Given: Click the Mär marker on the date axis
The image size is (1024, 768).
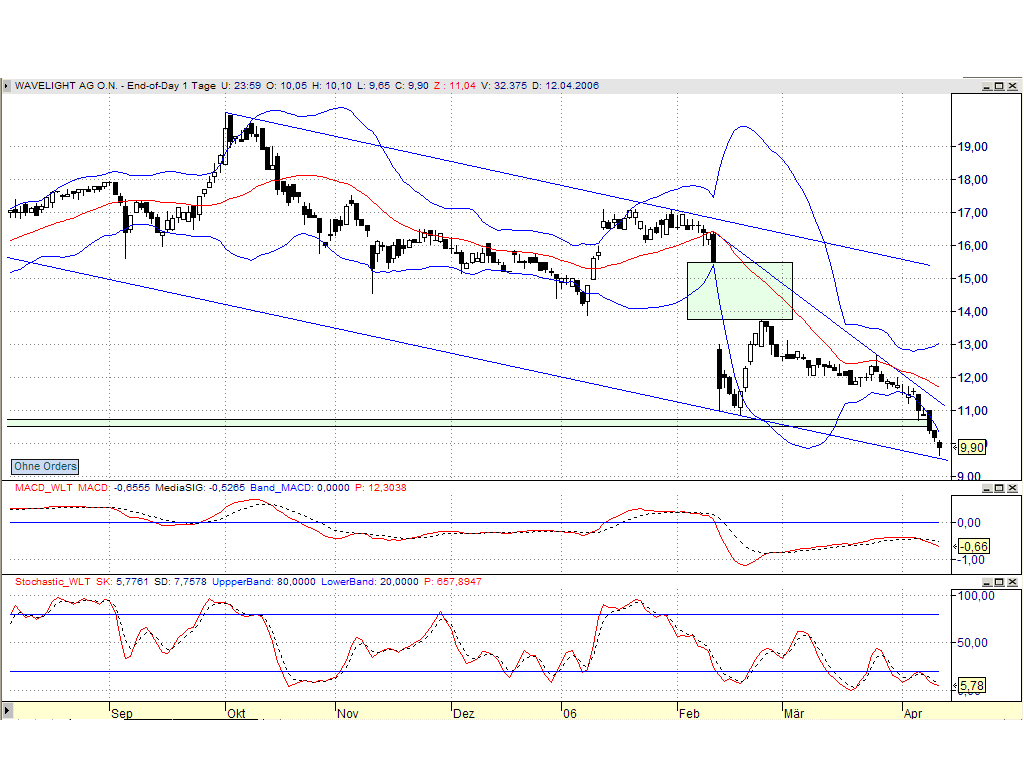Looking at the screenshot, I should click(x=793, y=713).
